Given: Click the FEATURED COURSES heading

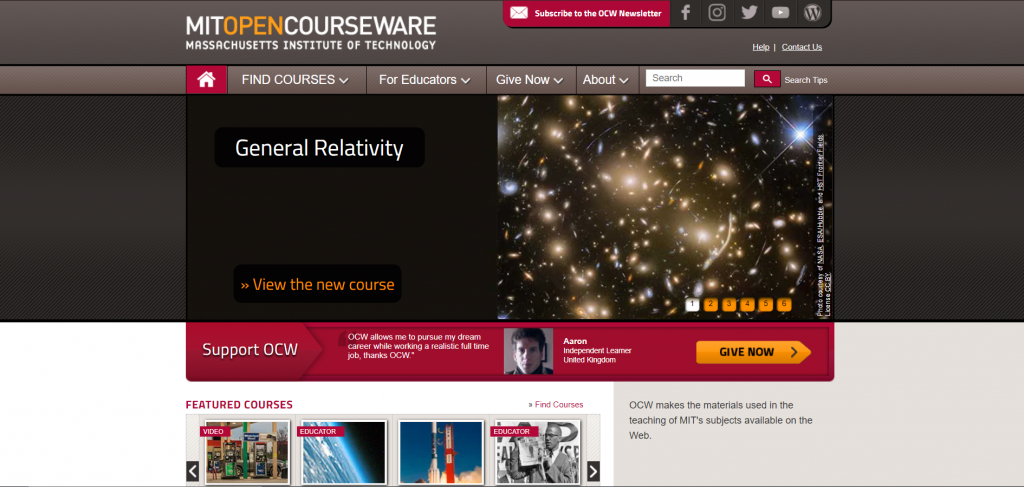Looking at the screenshot, I should click(239, 405).
